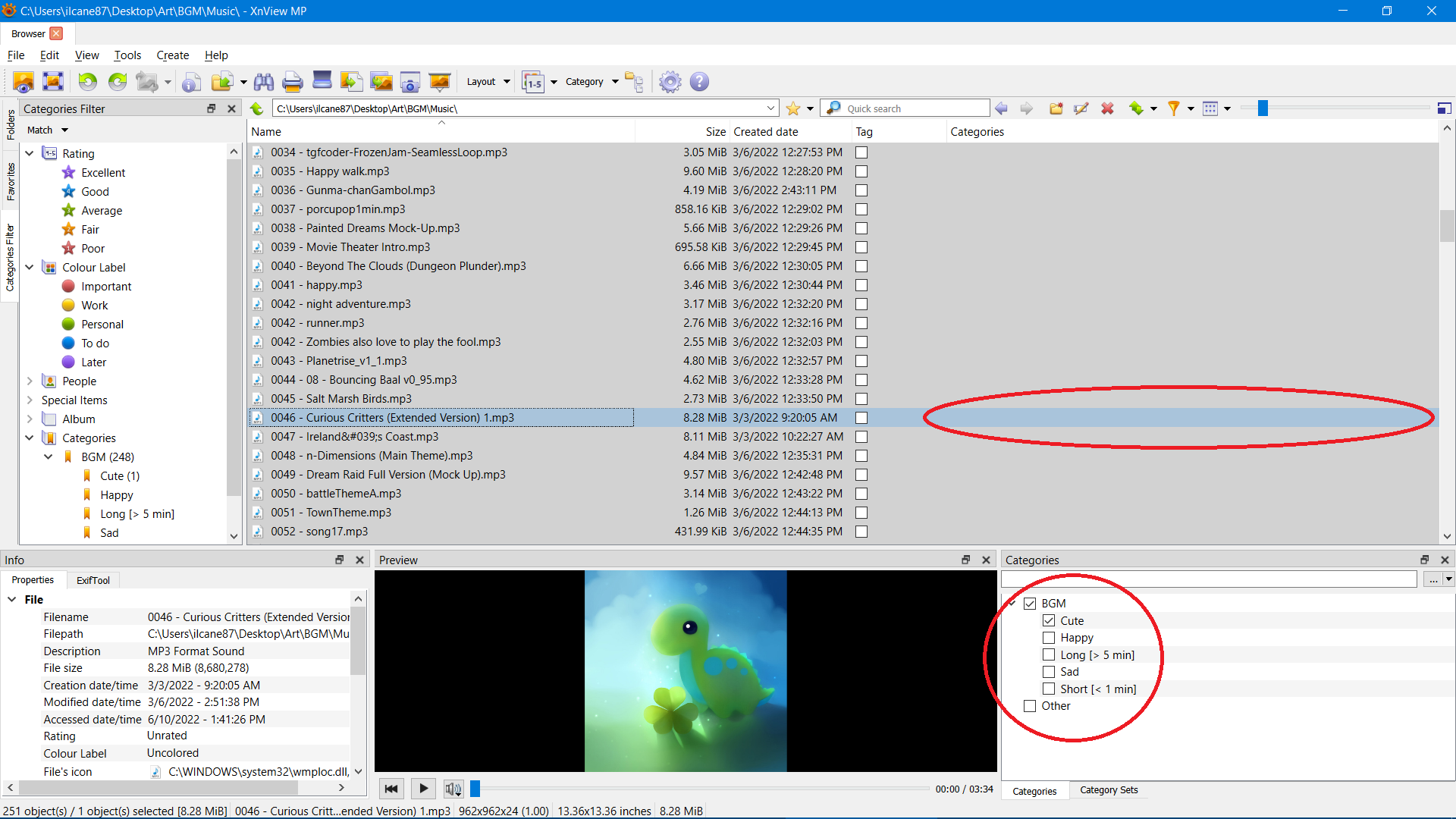Click the capture screen camera icon
This screenshot has width=1456, height=819.
tap(410, 82)
